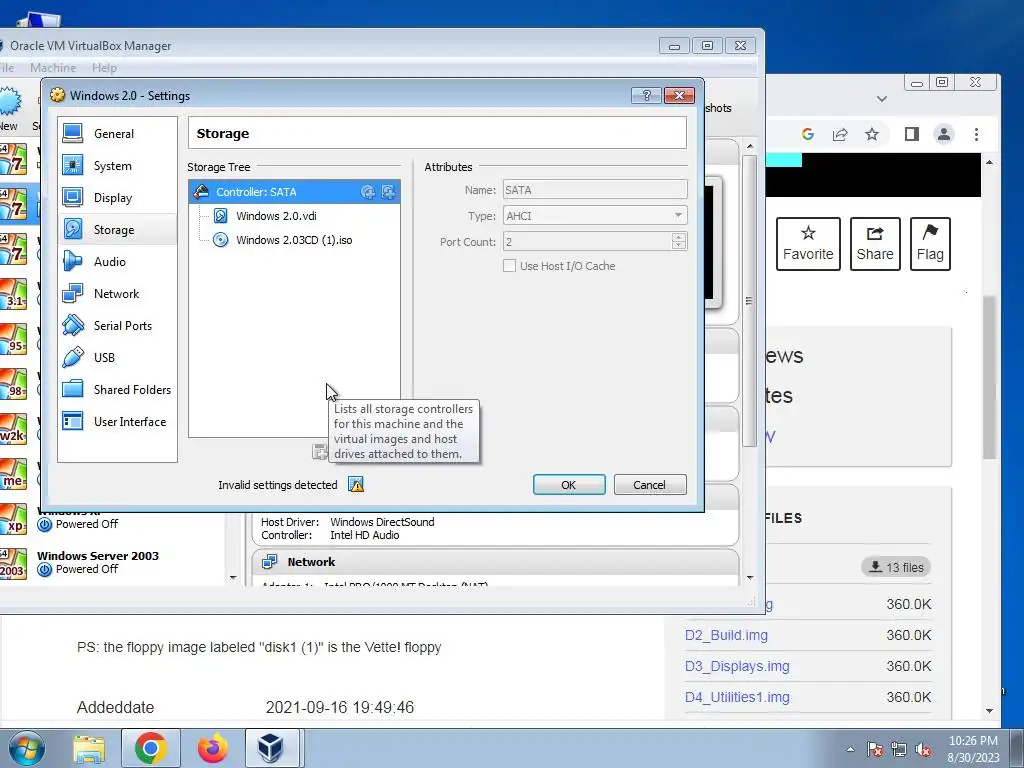This screenshot has height=768, width=1024.
Task: Click the Share button on web page
Action: [x=875, y=244]
